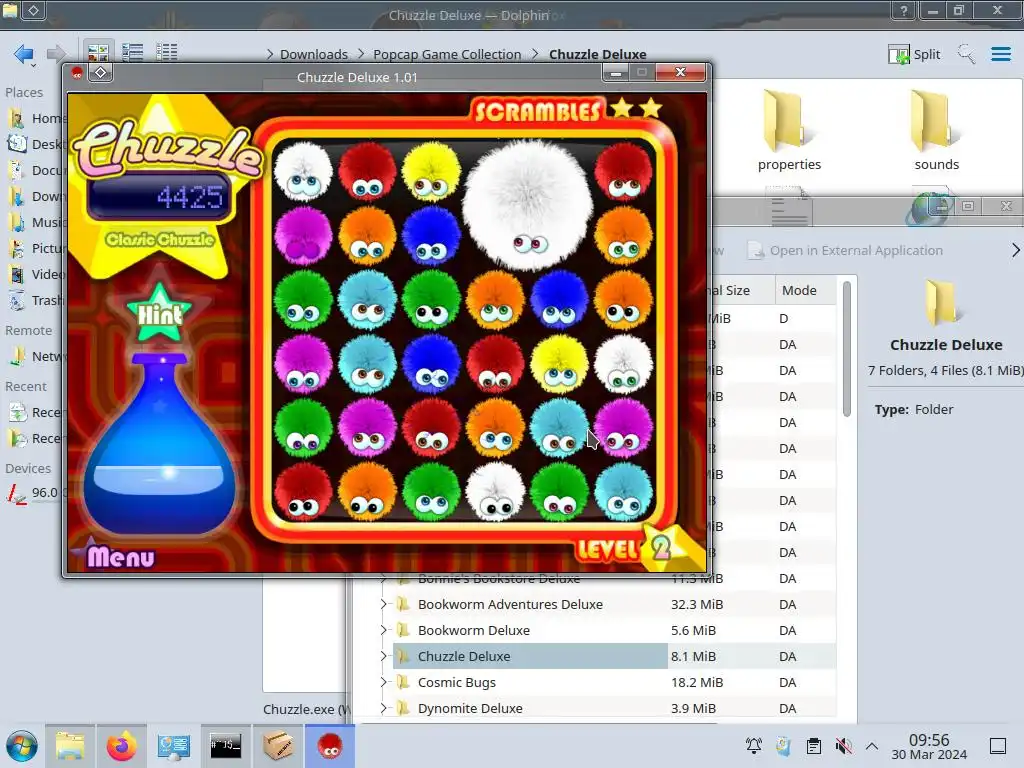
Task: Open the system monitor taskbar icon
Action: pos(174,746)
